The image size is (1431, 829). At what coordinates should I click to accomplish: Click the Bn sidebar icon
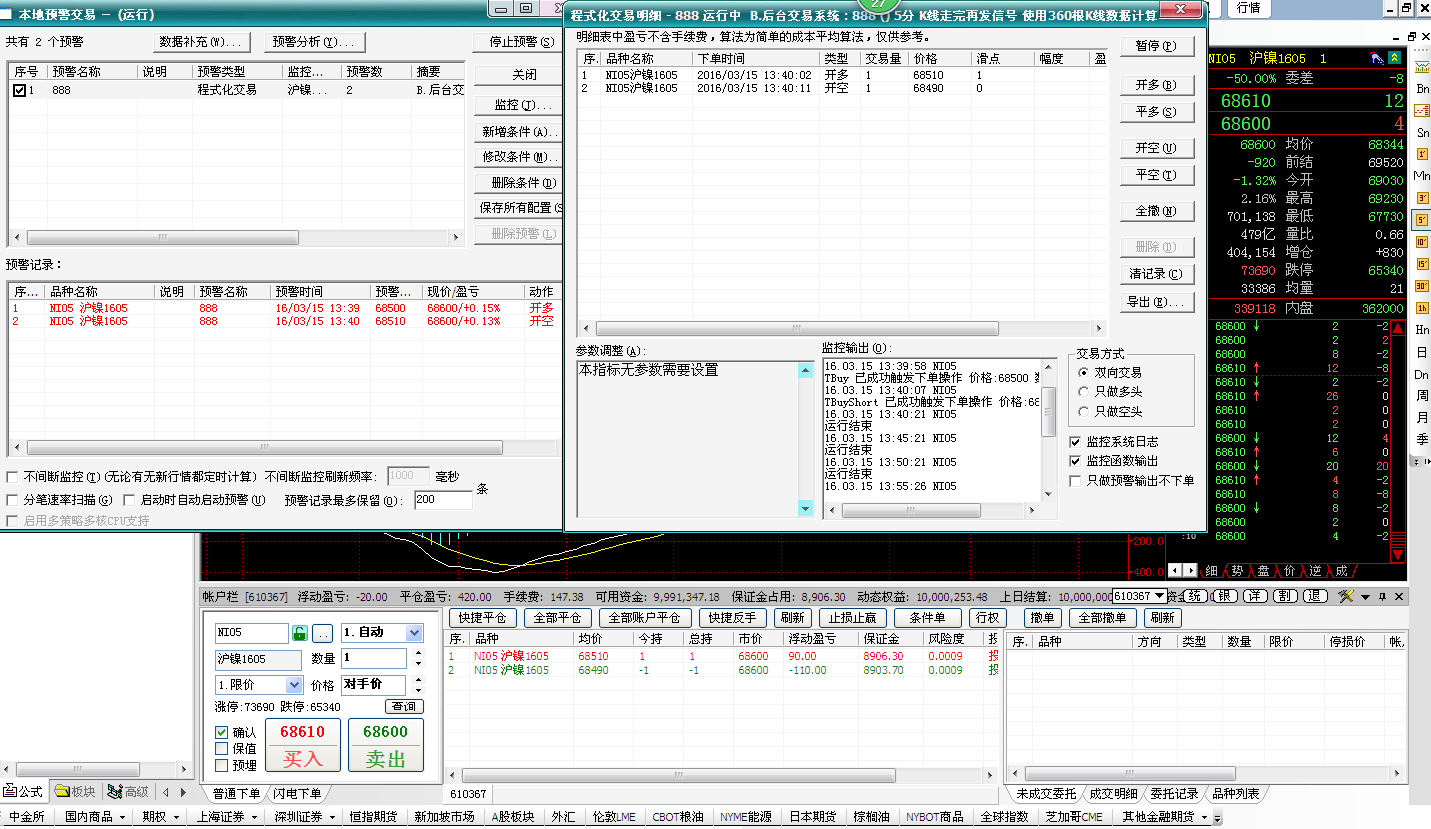tap(1422, 90)
